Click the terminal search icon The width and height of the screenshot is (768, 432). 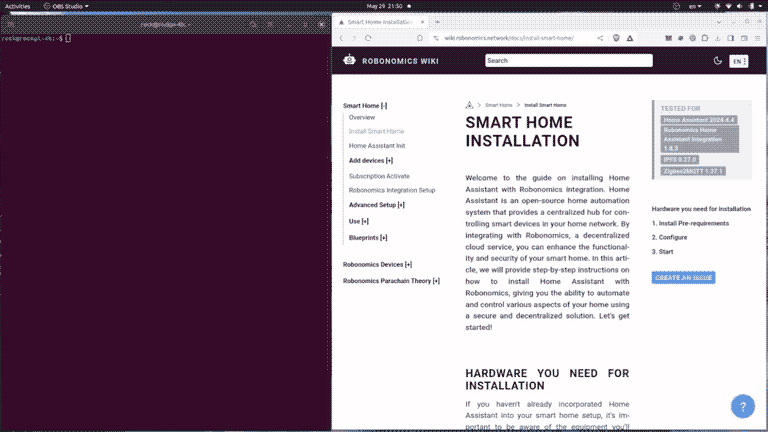[253, 24]
